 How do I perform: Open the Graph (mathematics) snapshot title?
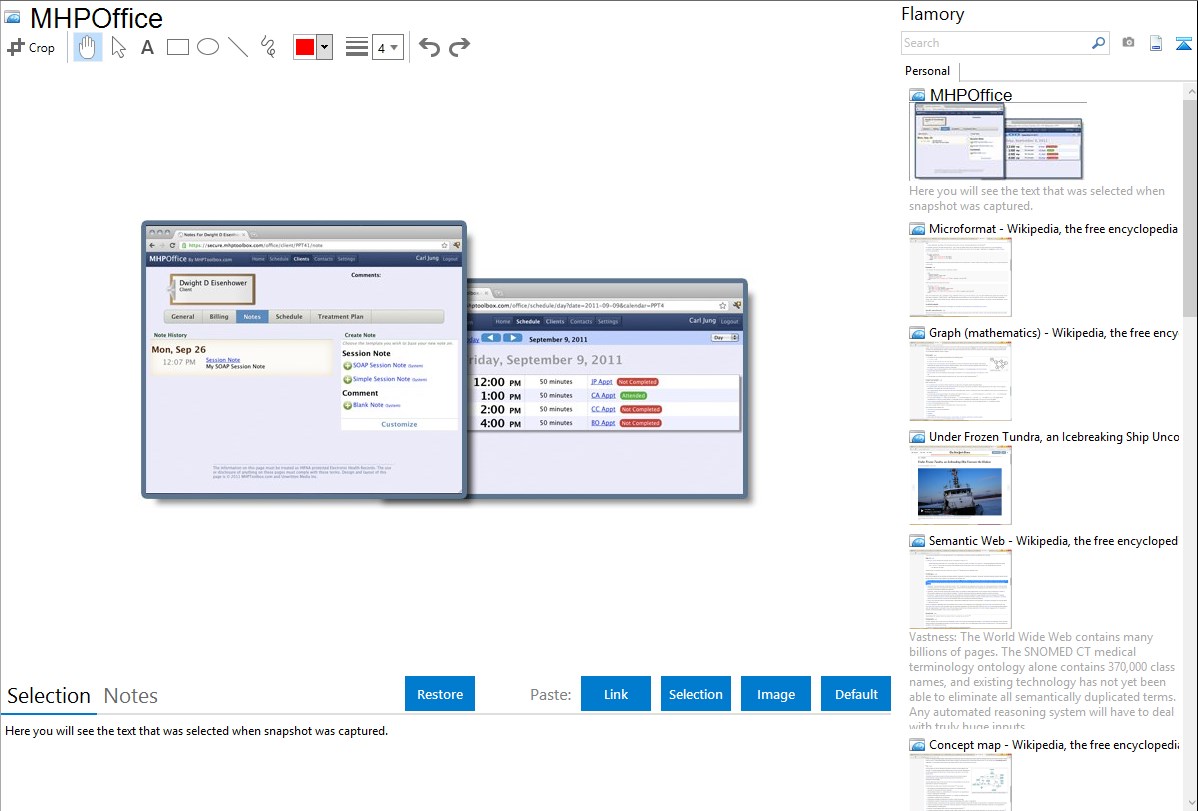point(1053,333)
